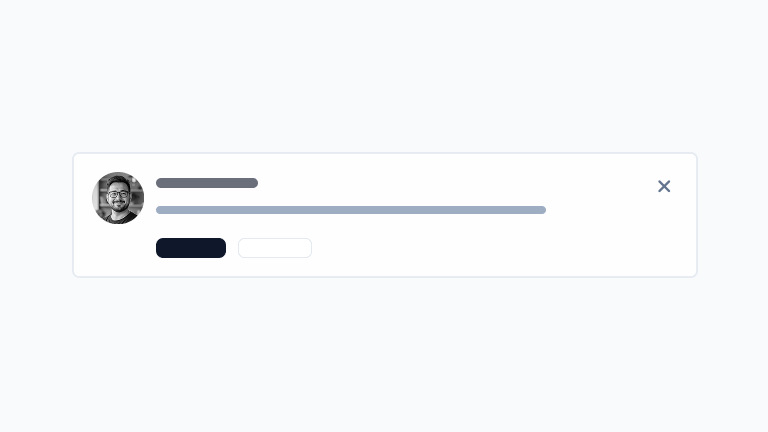Hit the cross icon at card's right
Viewport: 768px width, 432px height.
pyautogui.click(x=664, y=186)
